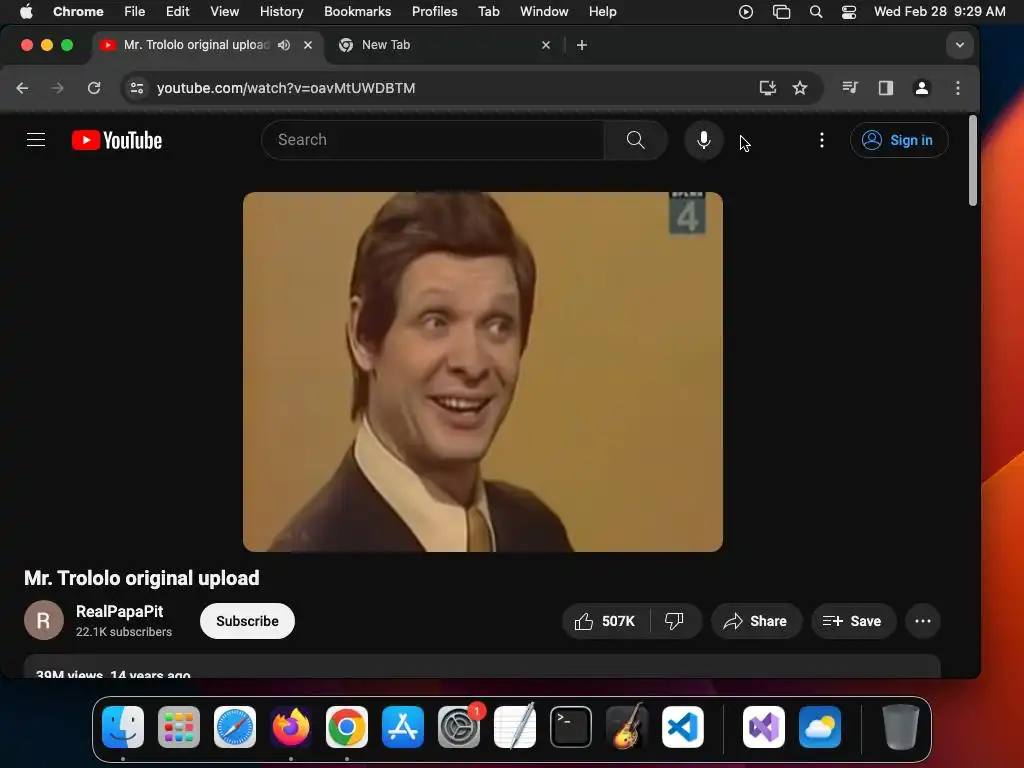Open Chrome side panel

886,88
